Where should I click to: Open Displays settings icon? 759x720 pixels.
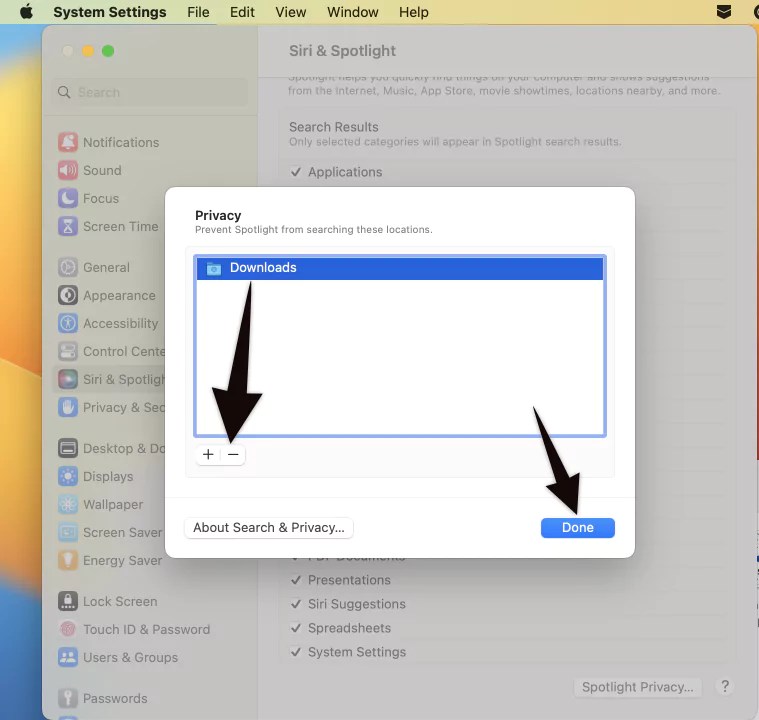[68, 476]
